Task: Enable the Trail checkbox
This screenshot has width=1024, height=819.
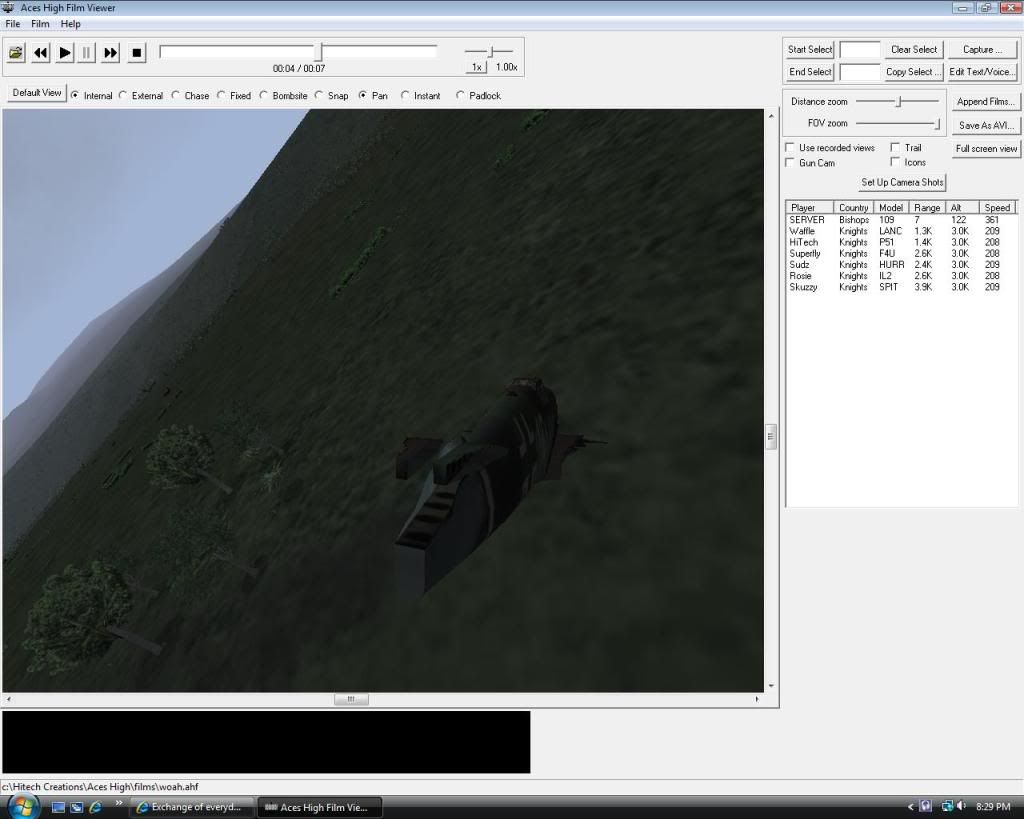Action: (895, 148)
